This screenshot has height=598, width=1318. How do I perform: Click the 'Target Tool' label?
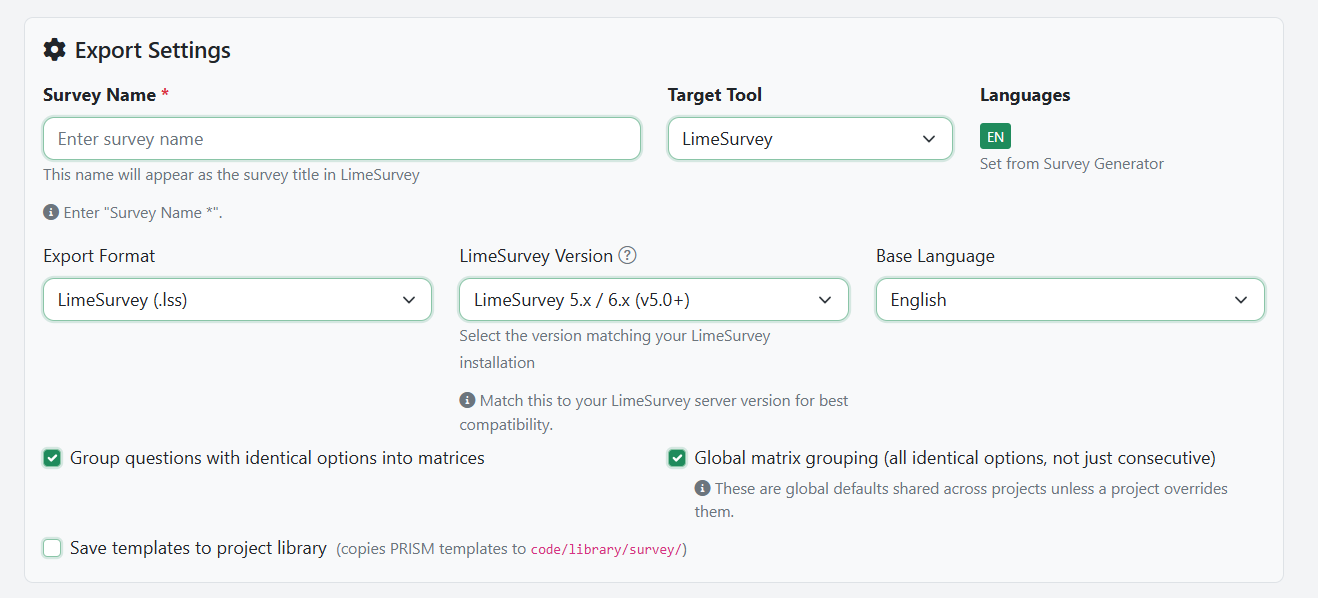[x=715, y=95]
